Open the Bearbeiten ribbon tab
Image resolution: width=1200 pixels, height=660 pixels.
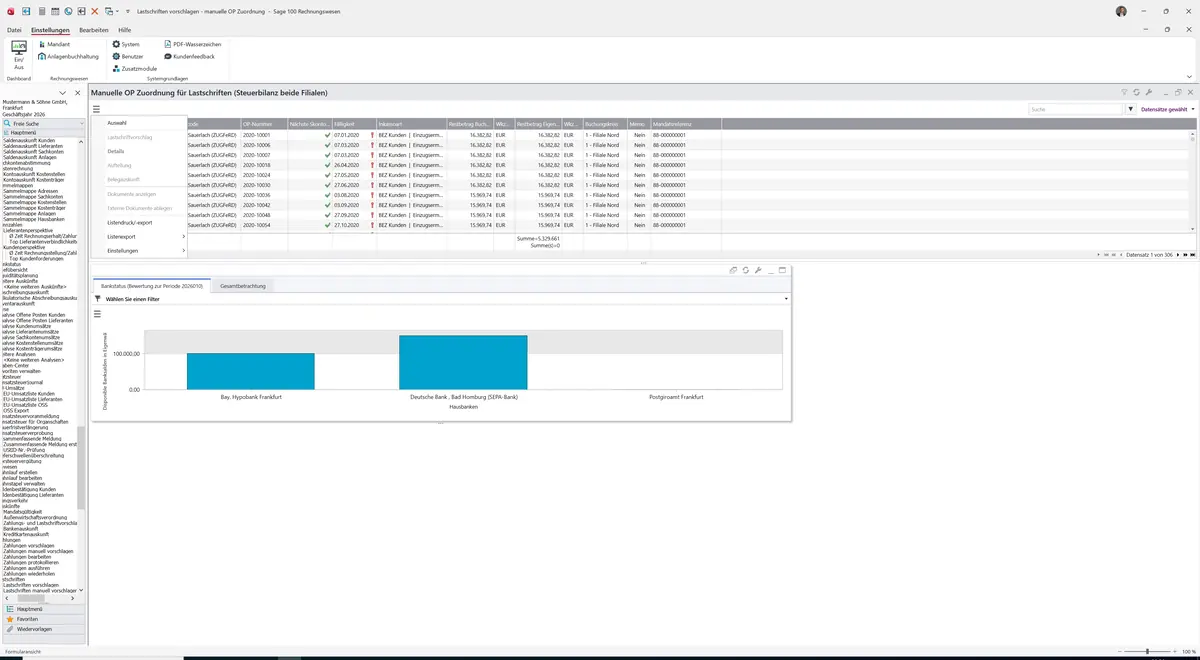click(94, 30)
